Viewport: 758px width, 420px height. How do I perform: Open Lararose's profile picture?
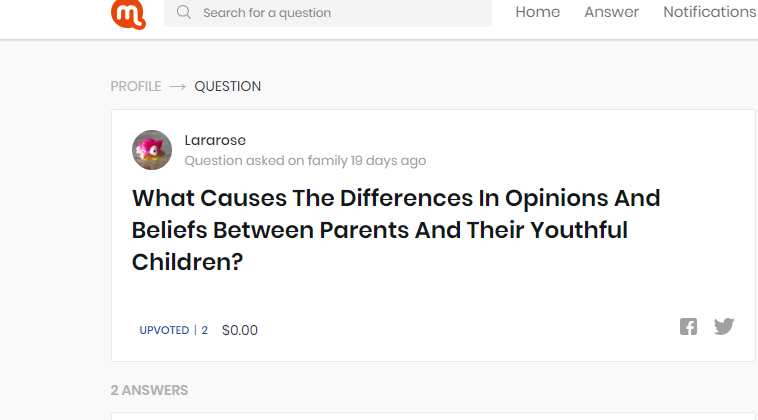coord(152,150)
